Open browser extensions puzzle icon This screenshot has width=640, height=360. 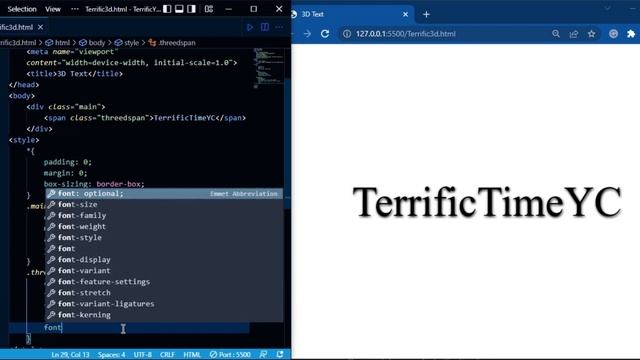[631, 34]
